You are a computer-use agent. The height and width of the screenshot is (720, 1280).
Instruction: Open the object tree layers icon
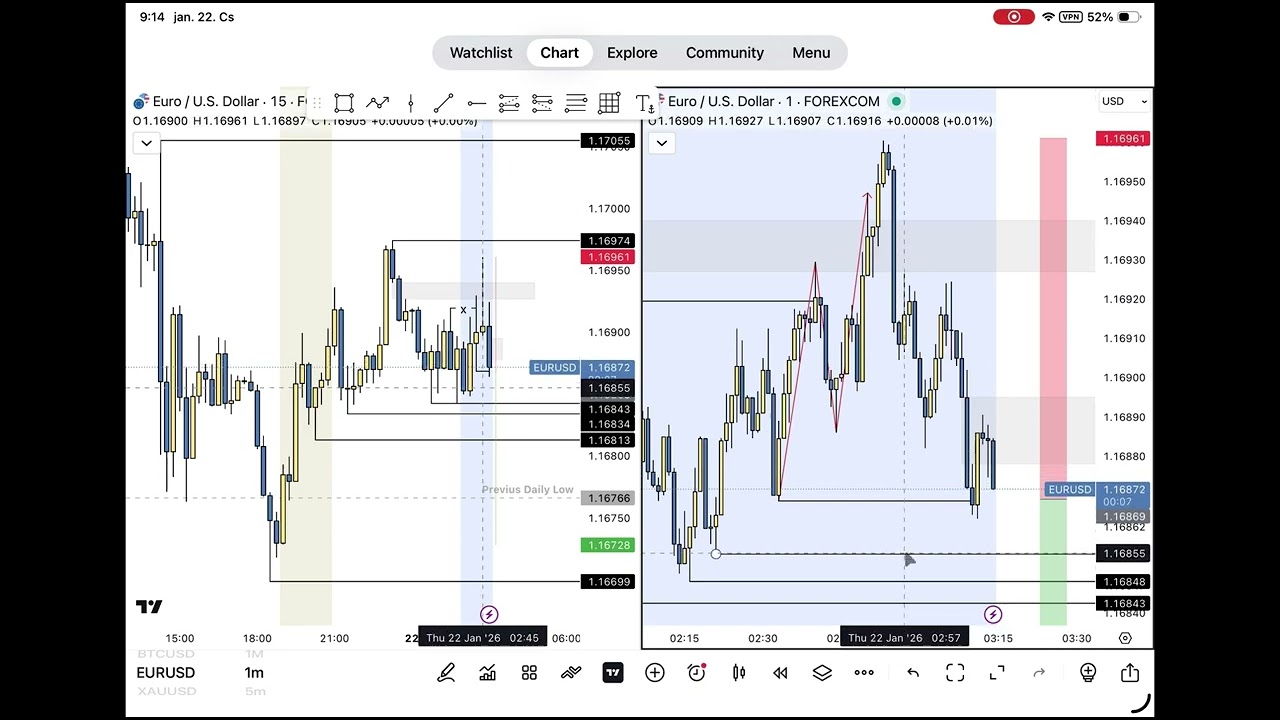pos(822,673)
